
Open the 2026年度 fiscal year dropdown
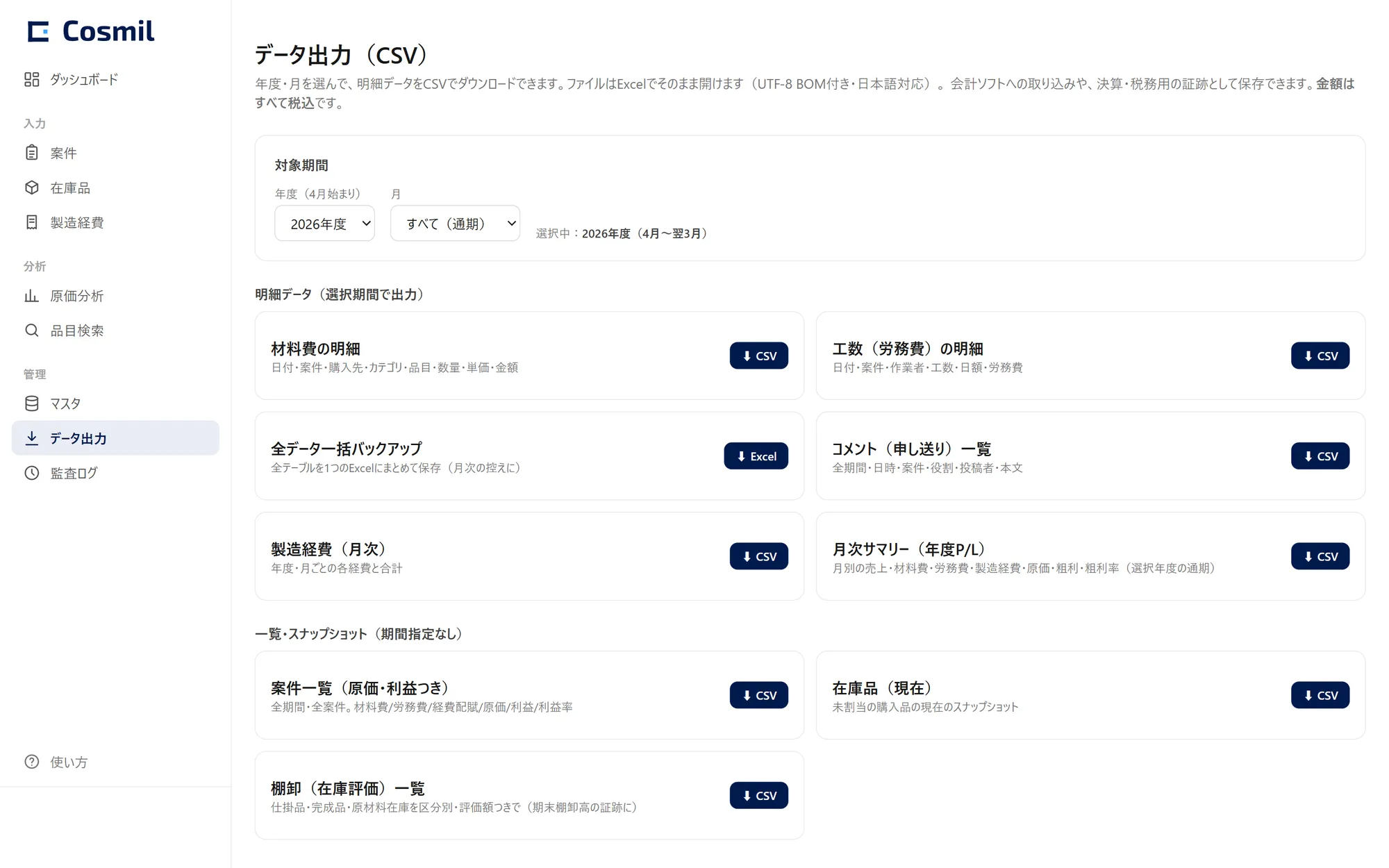coord(324,224)
